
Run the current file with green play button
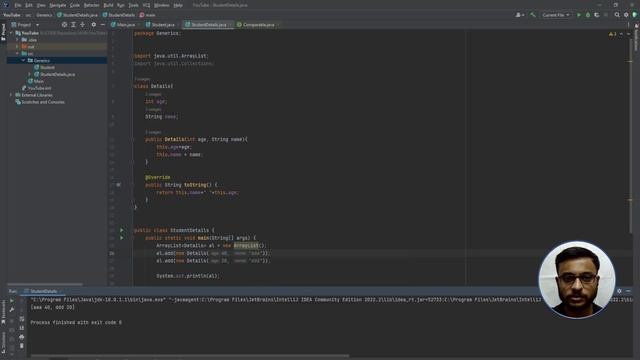[578, 15]
